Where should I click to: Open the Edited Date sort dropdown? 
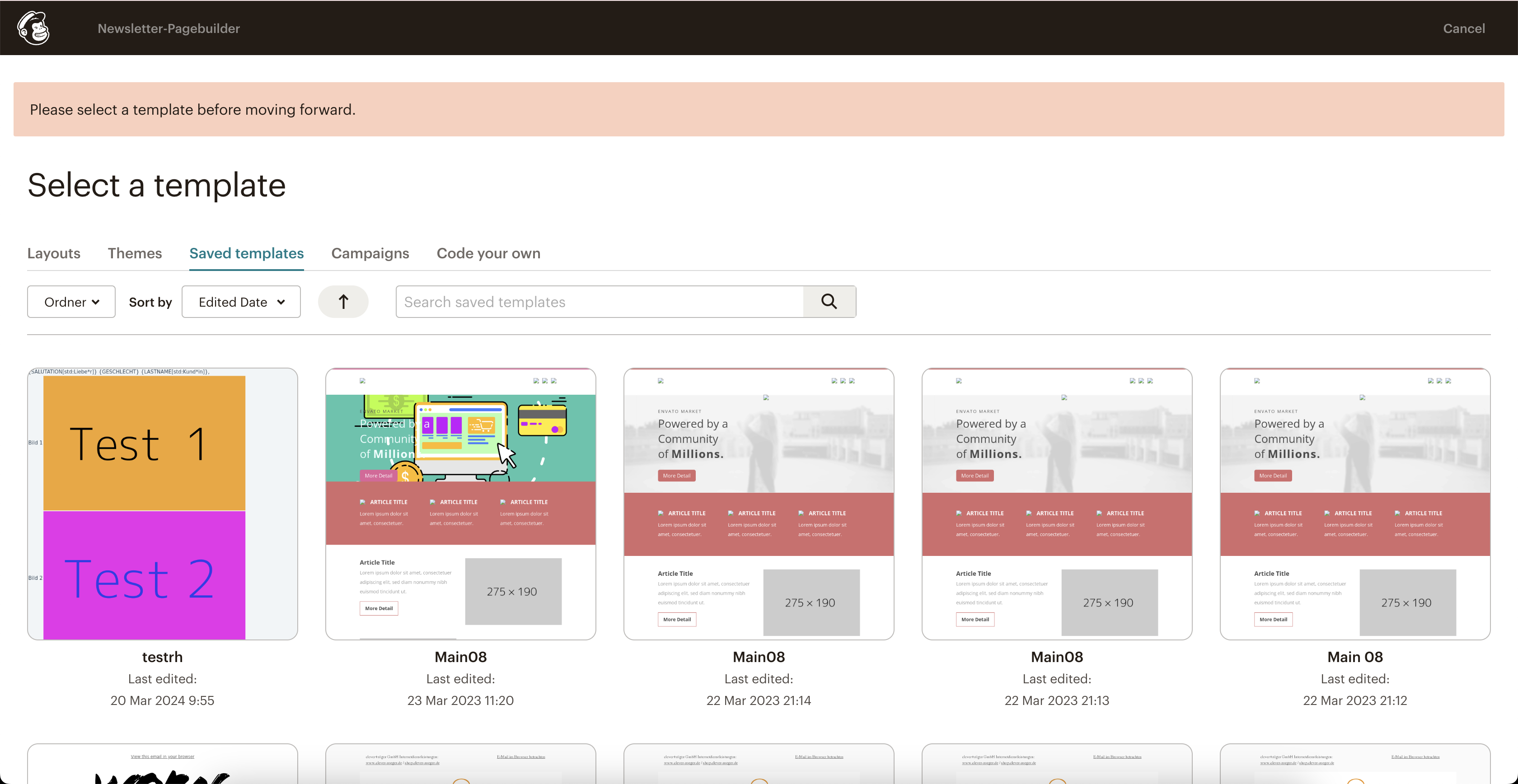241,302
